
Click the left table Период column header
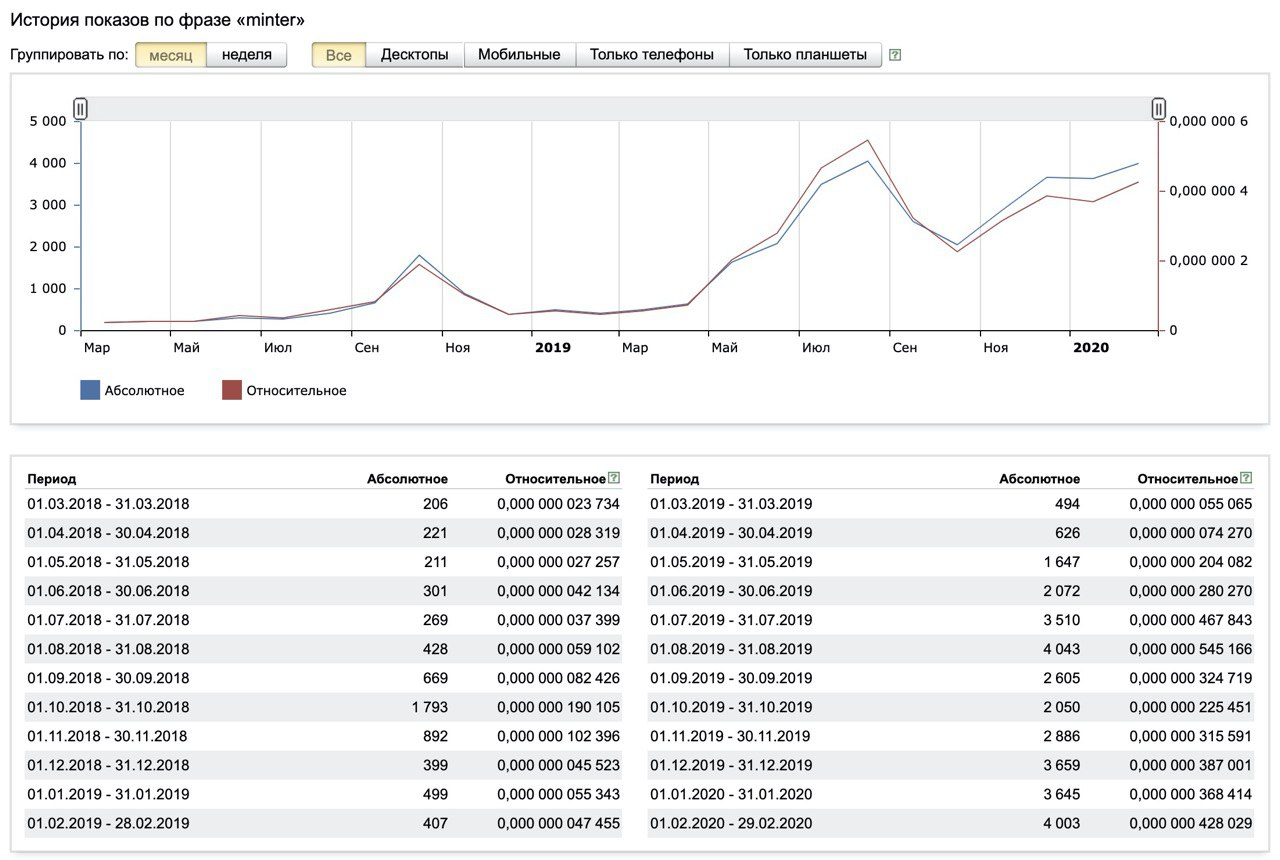(x=52, y=479)
